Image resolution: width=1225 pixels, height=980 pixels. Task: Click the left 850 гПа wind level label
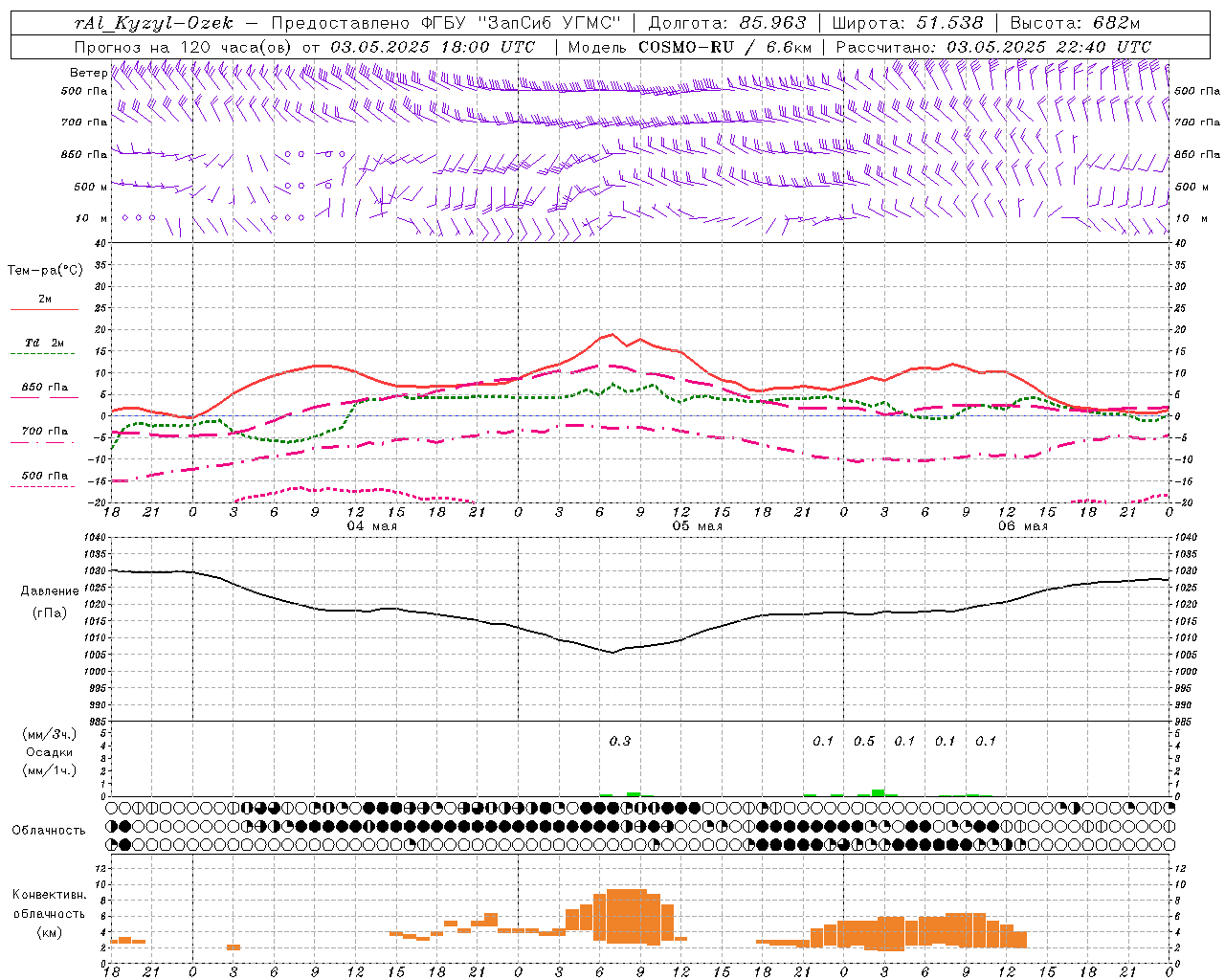(x=84, y=154)
